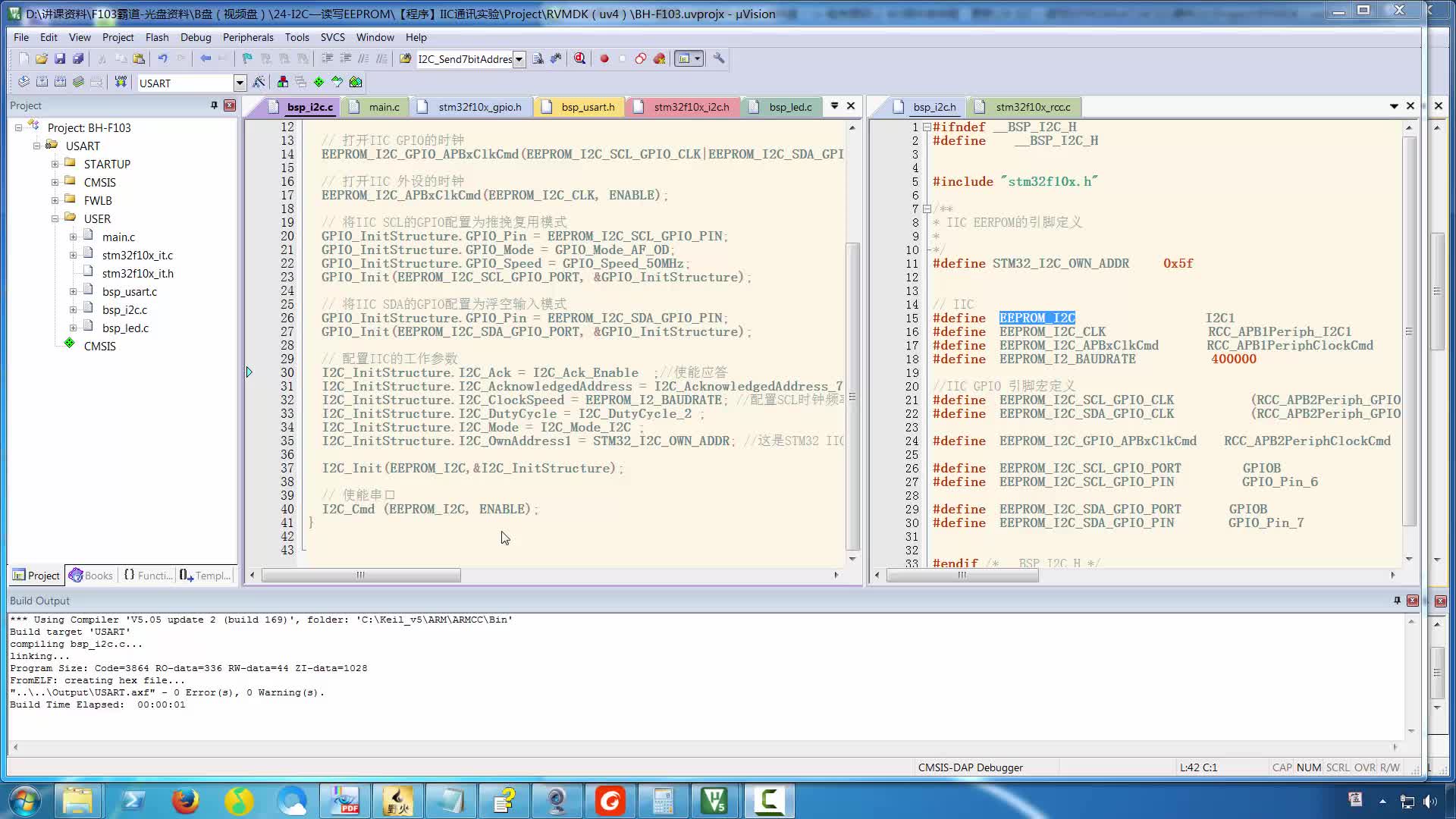Select bsp_i2c.c in project tree
Screen dimensions: 1456x819
pos(124,309)
